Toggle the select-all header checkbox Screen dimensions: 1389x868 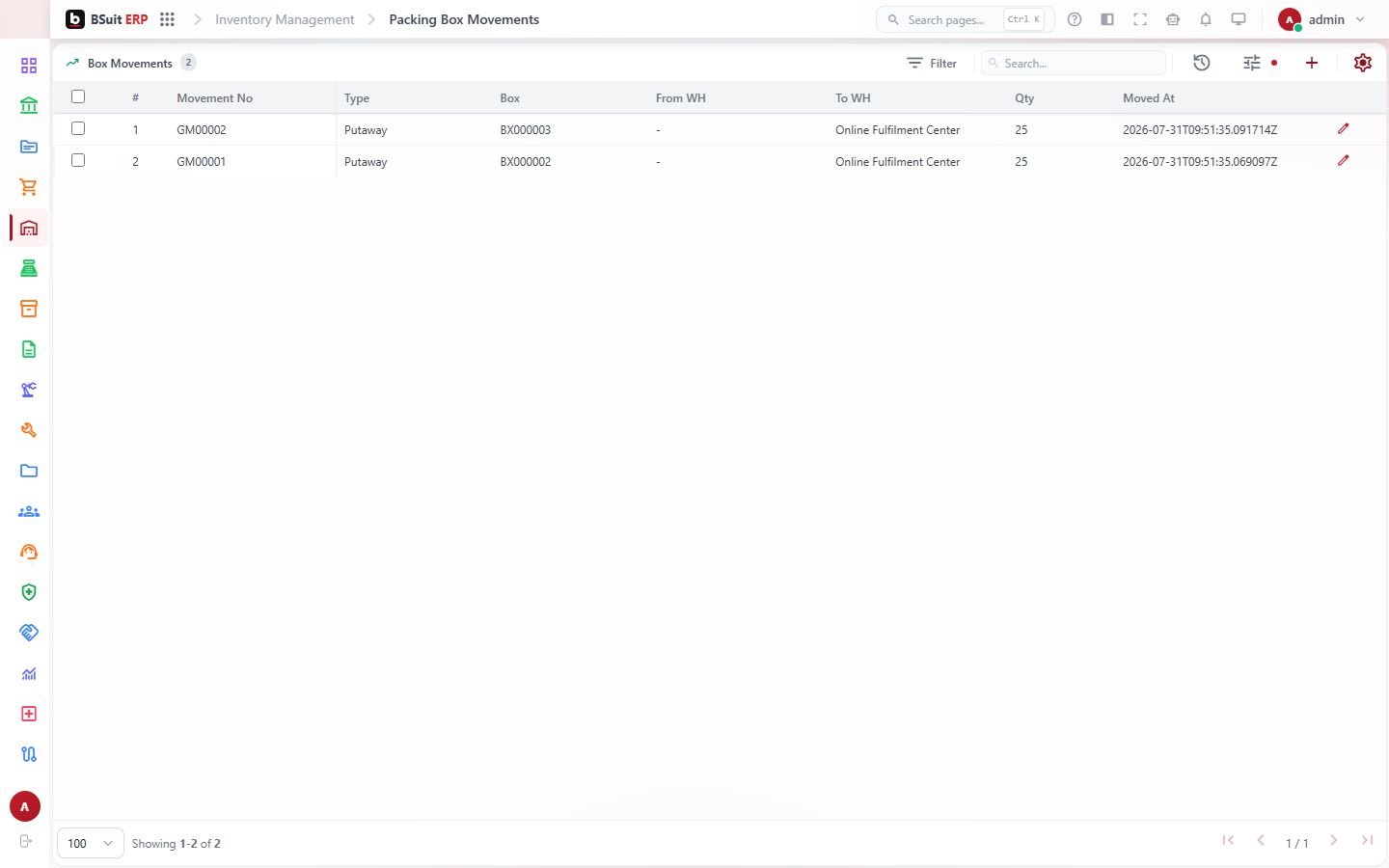[78, 96]
